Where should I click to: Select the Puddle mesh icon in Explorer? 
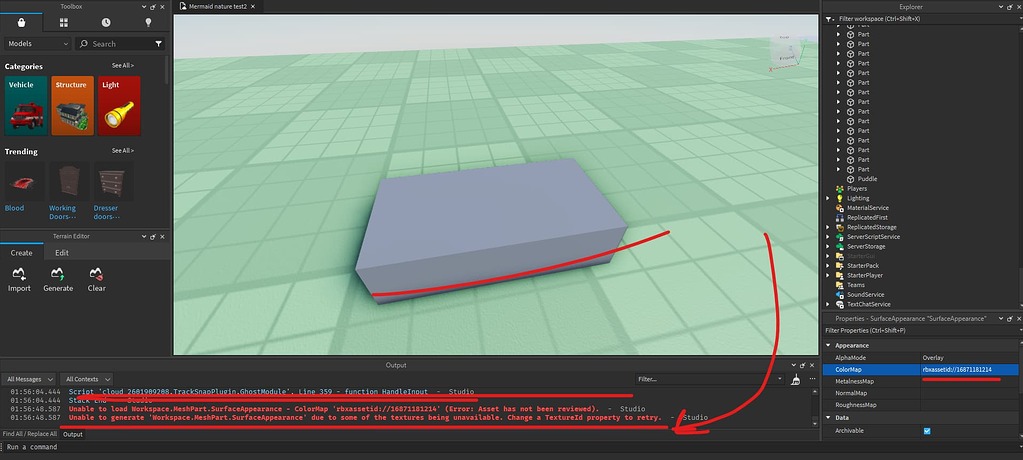coord(851,179)
